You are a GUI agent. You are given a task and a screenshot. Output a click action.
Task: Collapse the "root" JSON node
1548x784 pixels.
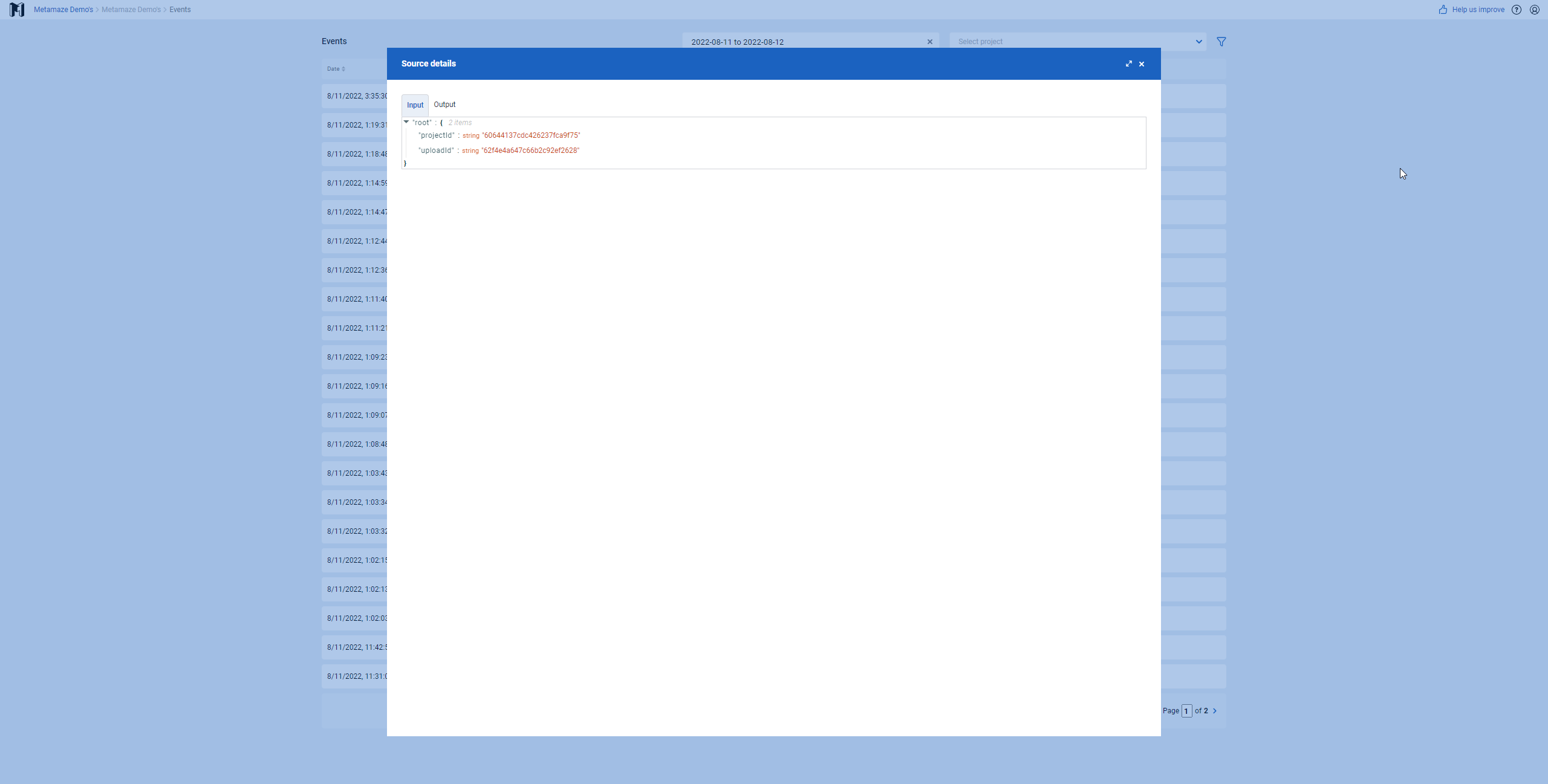406,122
